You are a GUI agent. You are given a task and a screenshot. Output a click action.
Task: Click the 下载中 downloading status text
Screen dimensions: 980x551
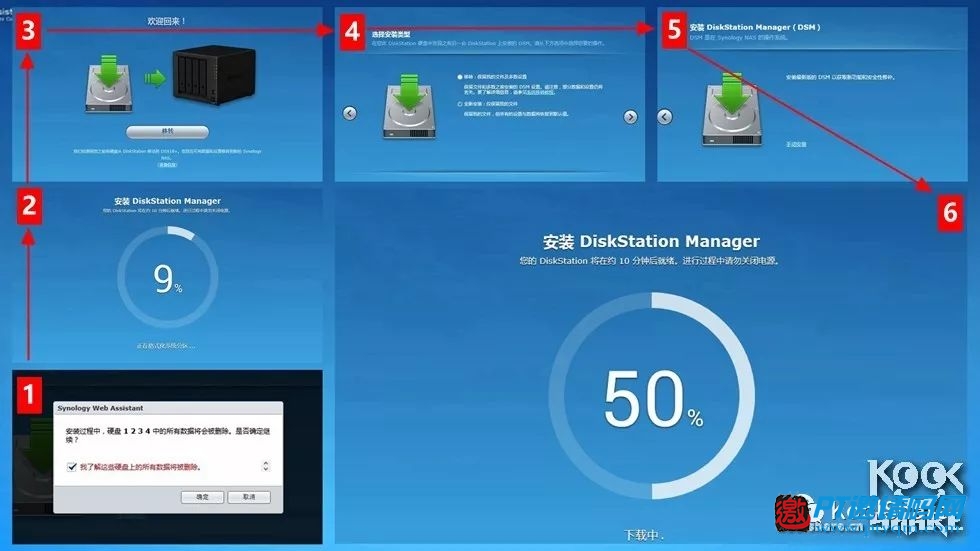[x=644, y=535]
